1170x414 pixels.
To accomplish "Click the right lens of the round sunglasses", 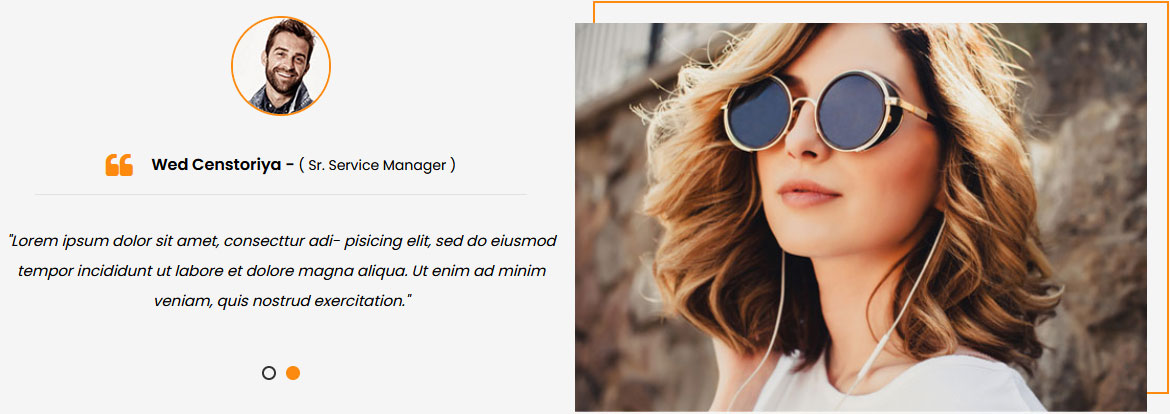I will 852,110.
